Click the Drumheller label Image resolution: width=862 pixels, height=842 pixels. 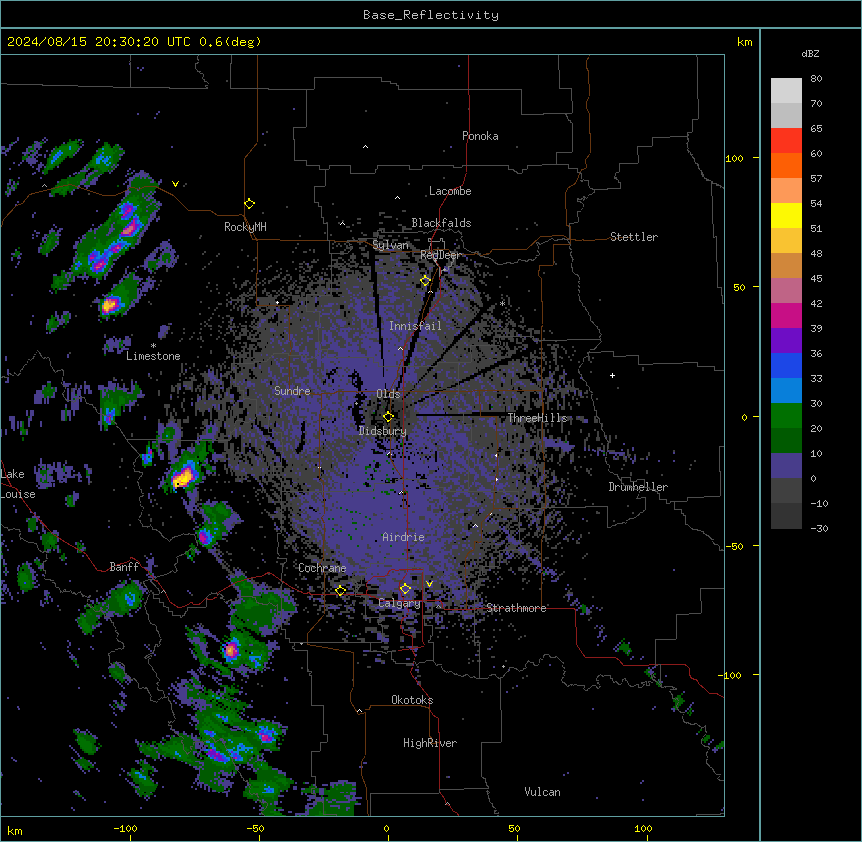[638, 487]
